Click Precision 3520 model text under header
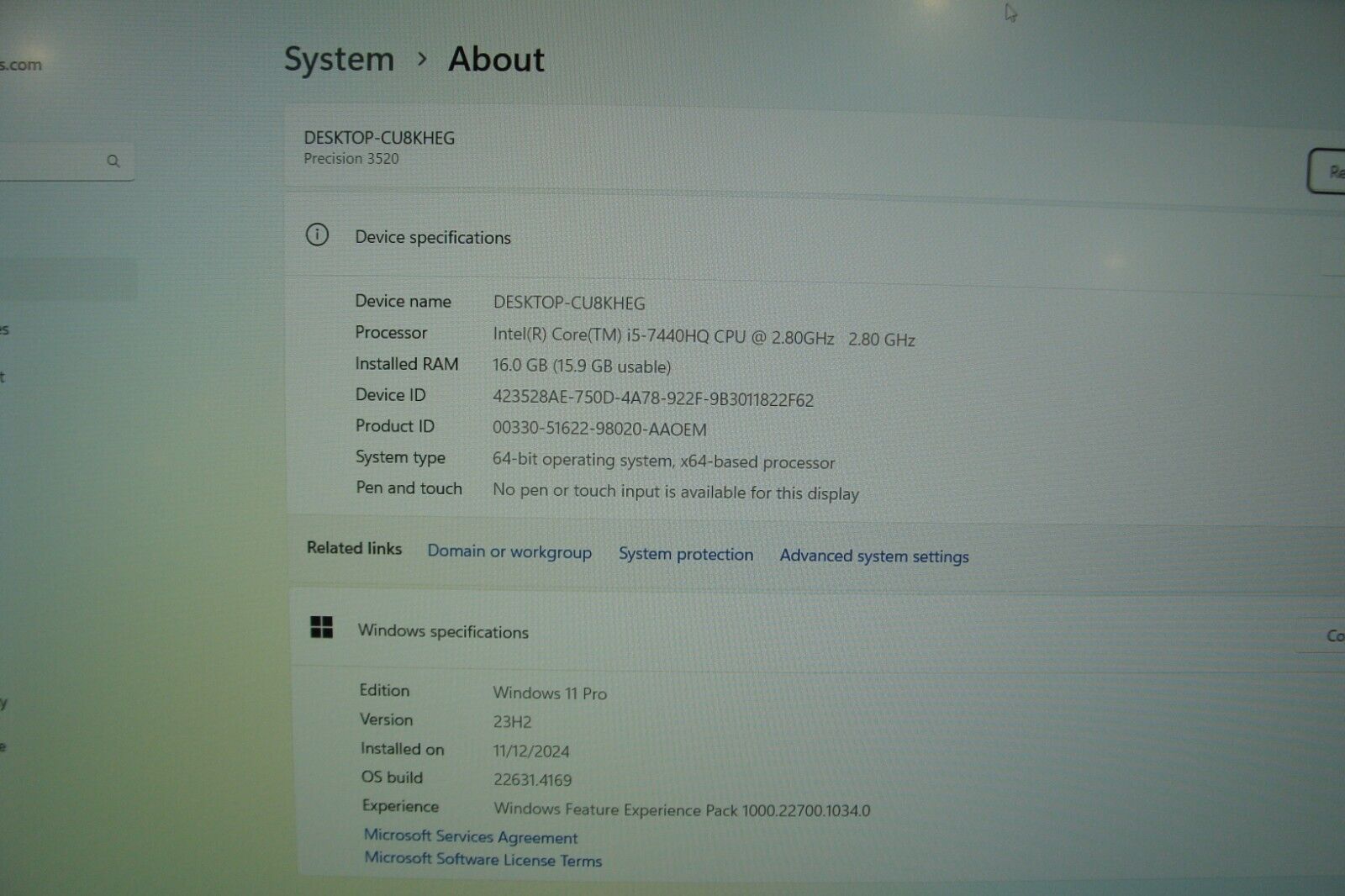This screenshot has width=1345, height=896. coord(351,158)
